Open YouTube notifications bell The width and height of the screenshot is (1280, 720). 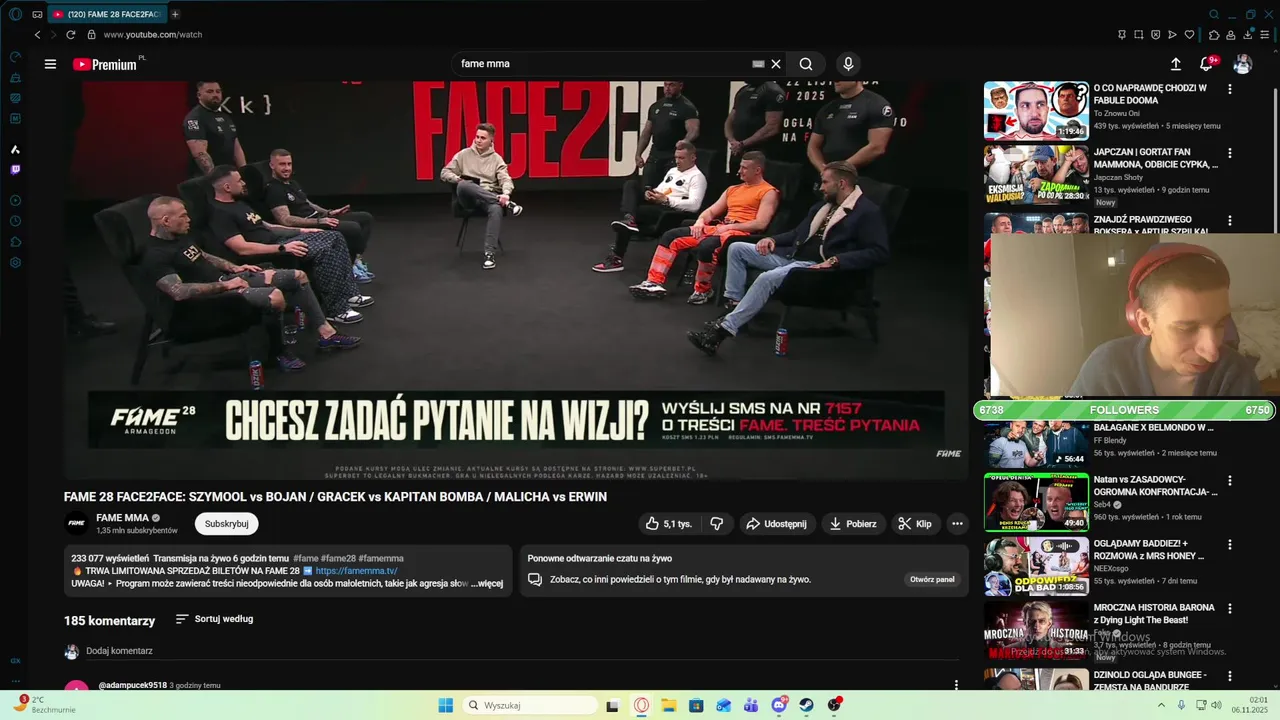1207,64
